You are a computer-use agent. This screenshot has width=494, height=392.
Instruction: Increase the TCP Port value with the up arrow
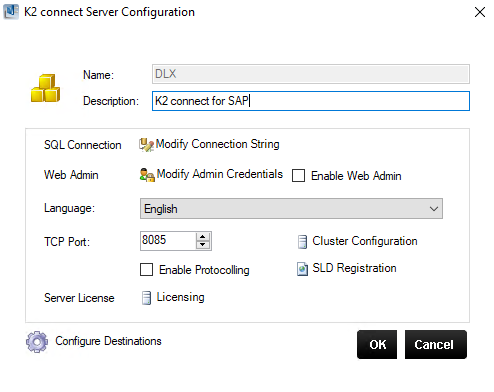click(x=203, y=237)
